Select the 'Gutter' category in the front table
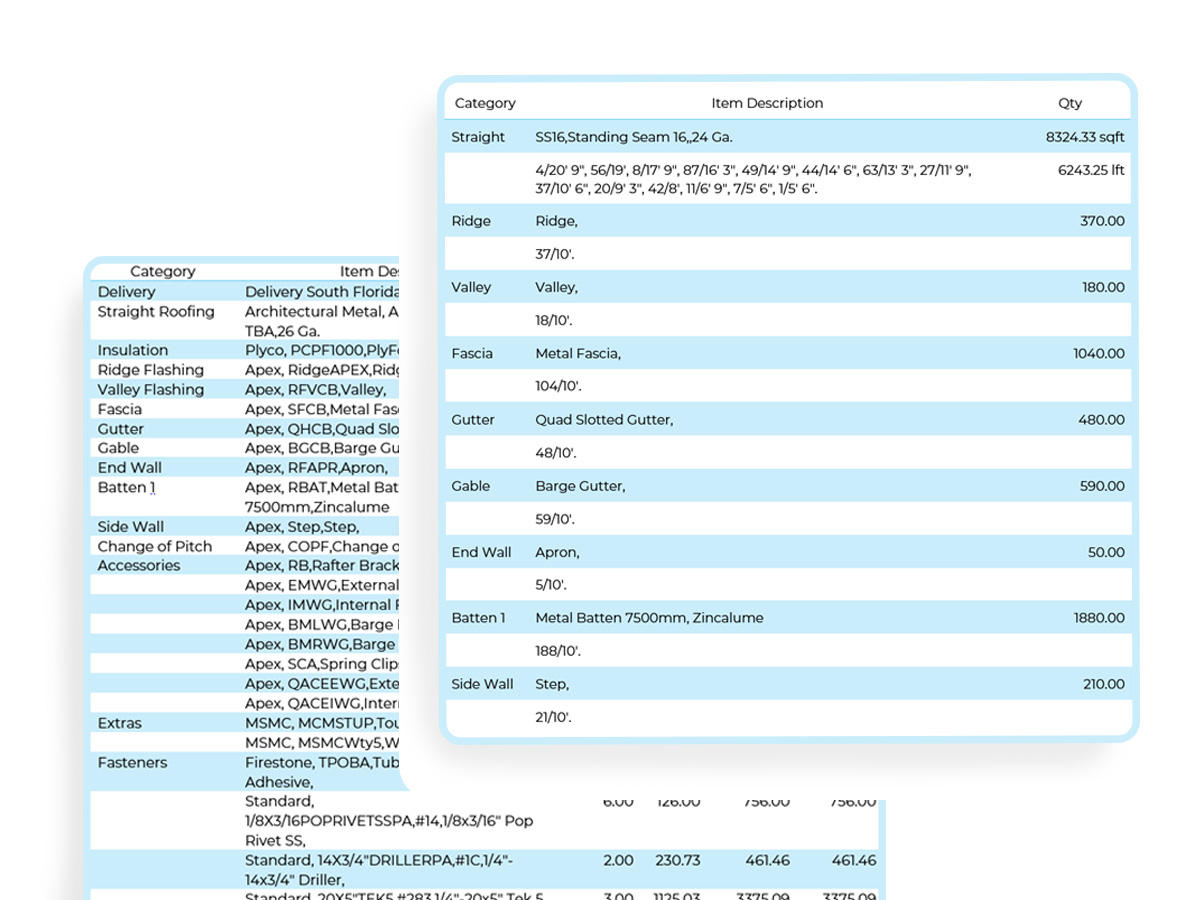The height and width of the screenshot is (900, 1200). coord(473,420)
